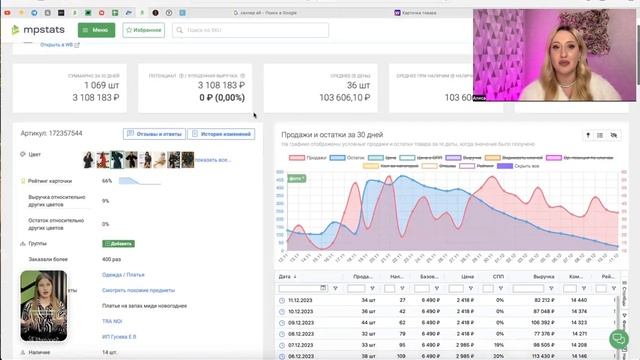
Task: Open История изменений
Action: click(221, 134)
